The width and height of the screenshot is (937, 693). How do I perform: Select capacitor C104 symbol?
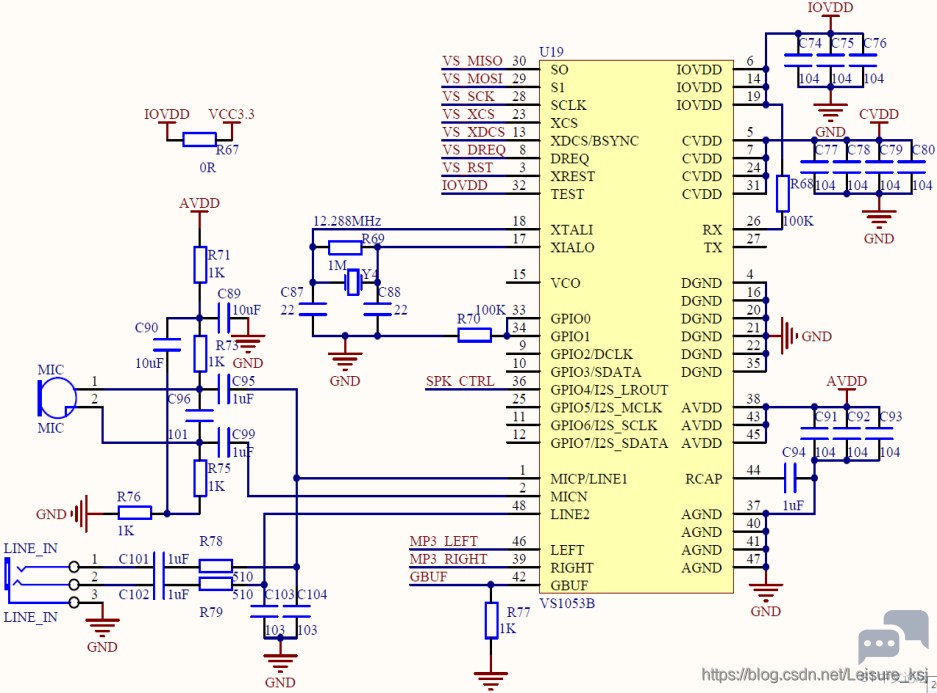pos(297,611)
